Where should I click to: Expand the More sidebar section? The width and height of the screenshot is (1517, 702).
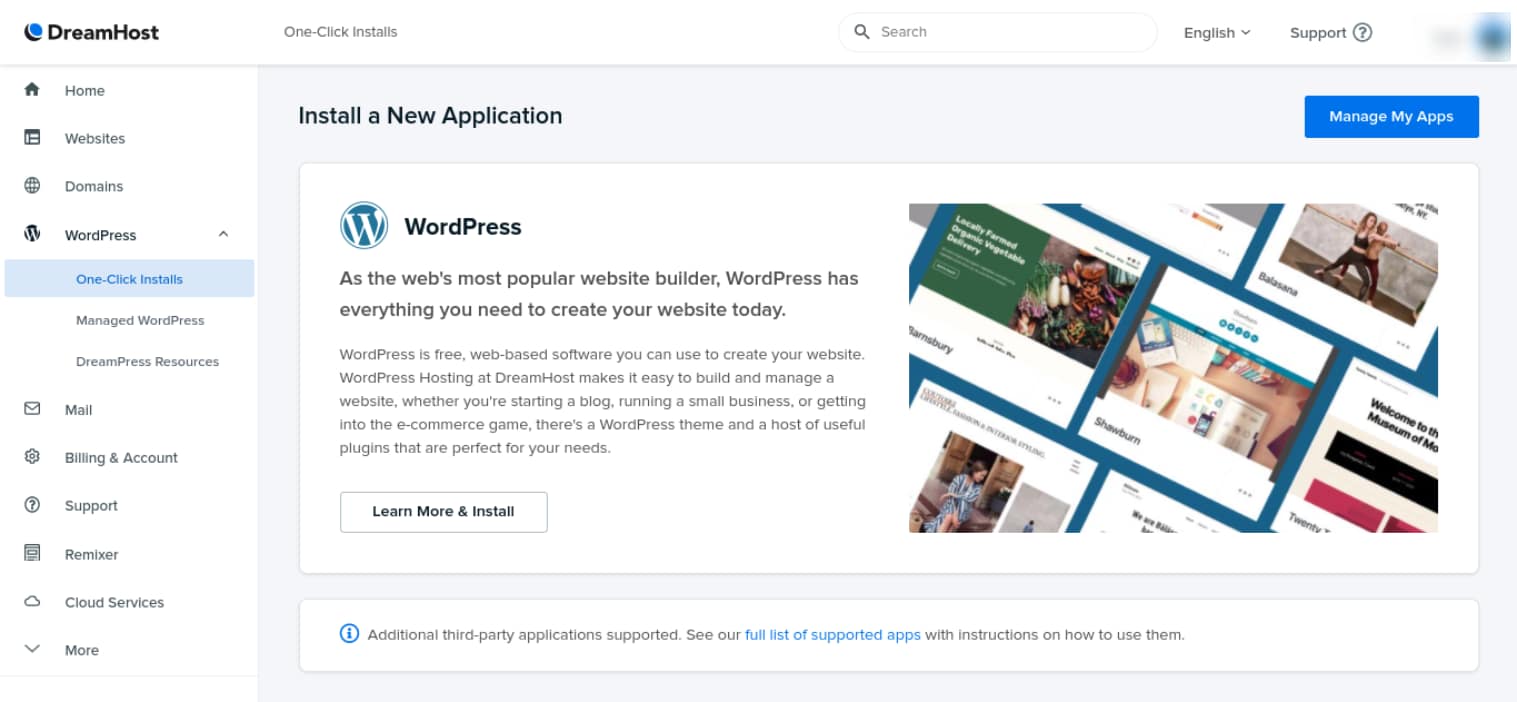coord(31,649)
